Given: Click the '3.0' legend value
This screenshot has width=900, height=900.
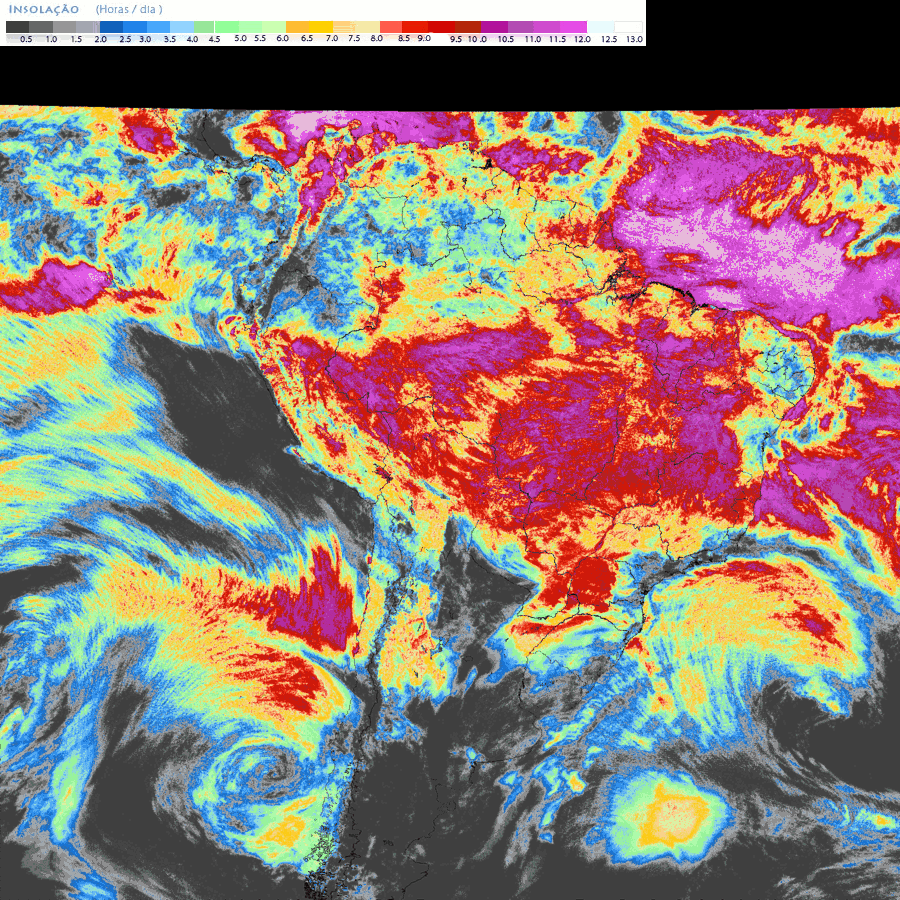Looking at the screenshot, I should click(x=145, y=39).
